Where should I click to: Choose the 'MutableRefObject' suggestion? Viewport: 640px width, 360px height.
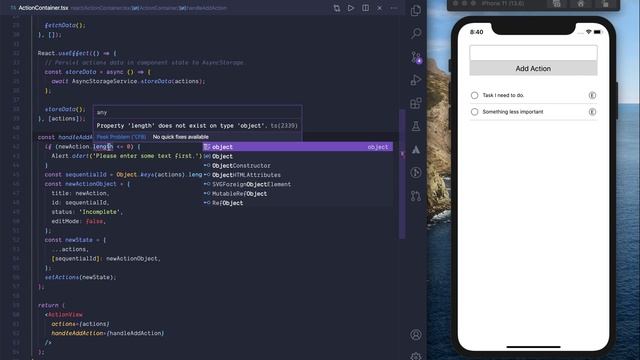(298, 194)
